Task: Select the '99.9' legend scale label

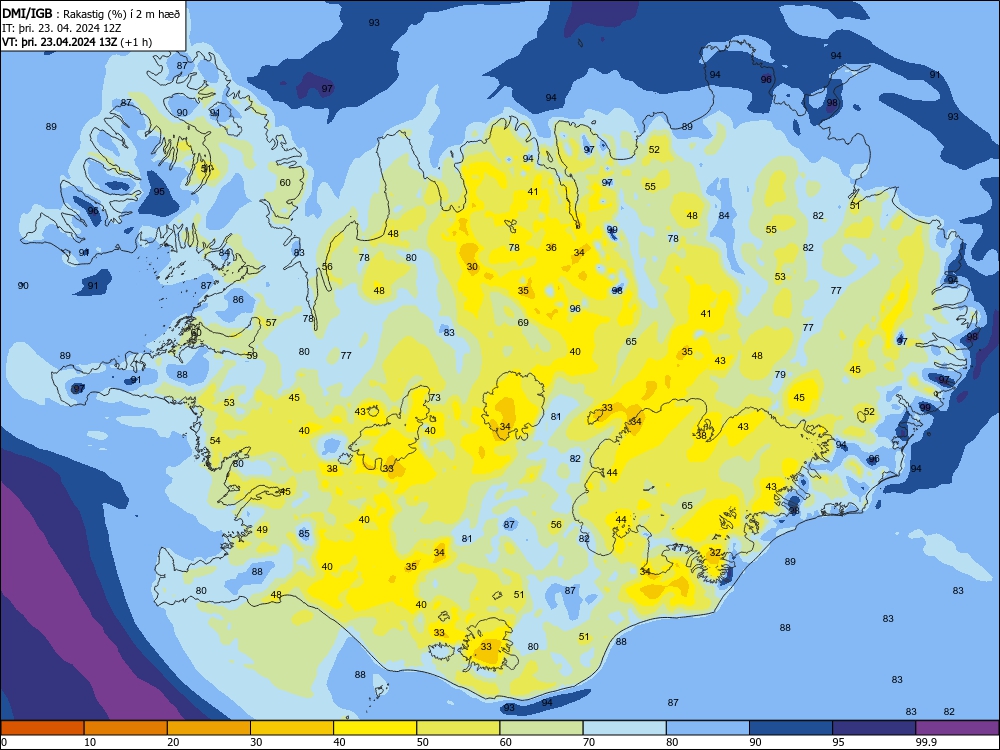Action: pos(926,742)
